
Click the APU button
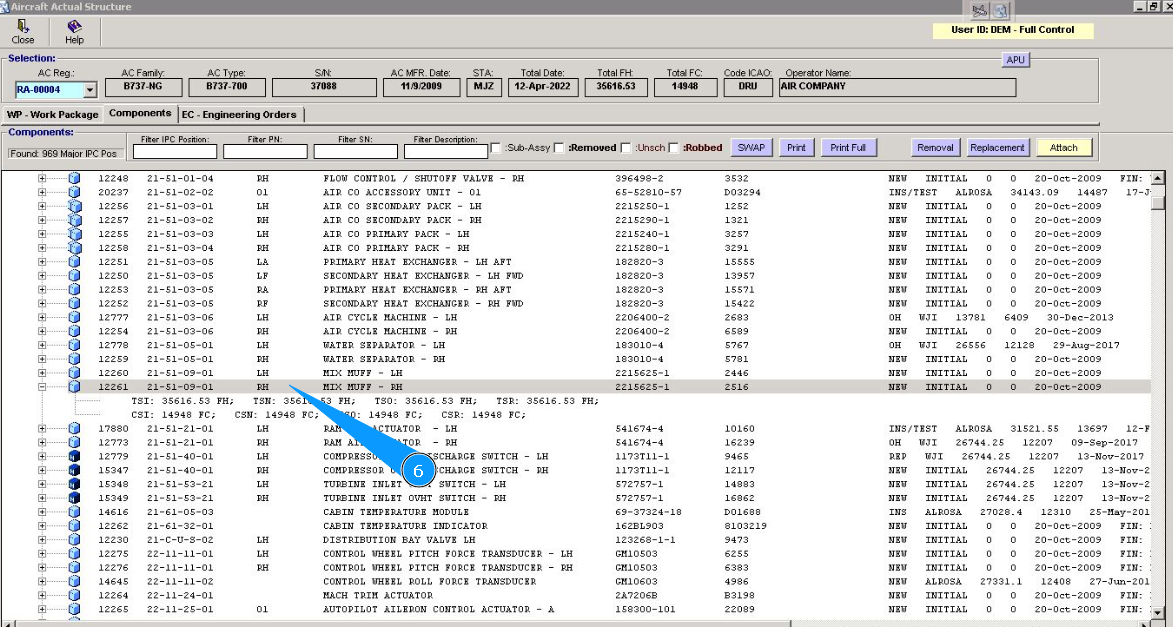tap(1015, 60)
